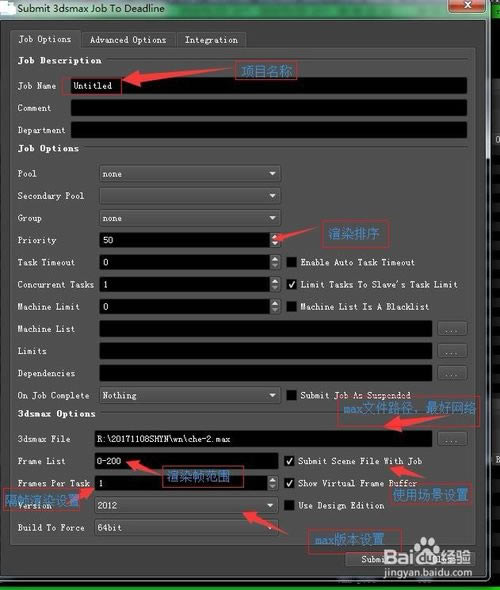
Task: Adjust the Priority stepper arrows
Action: coord(275,240)
